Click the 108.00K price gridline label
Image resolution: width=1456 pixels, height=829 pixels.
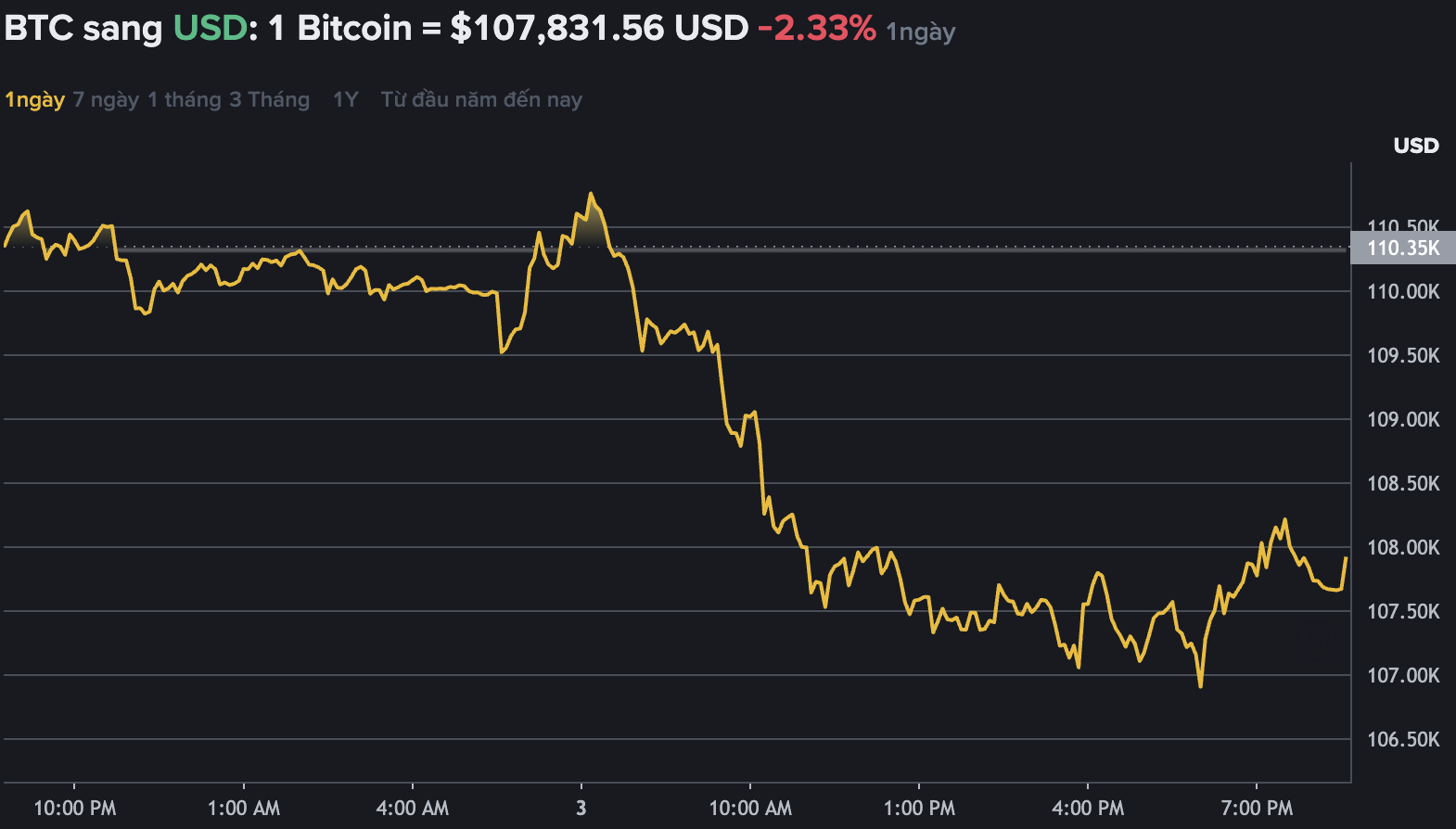pyautogui.click(x=1402, y=546)
